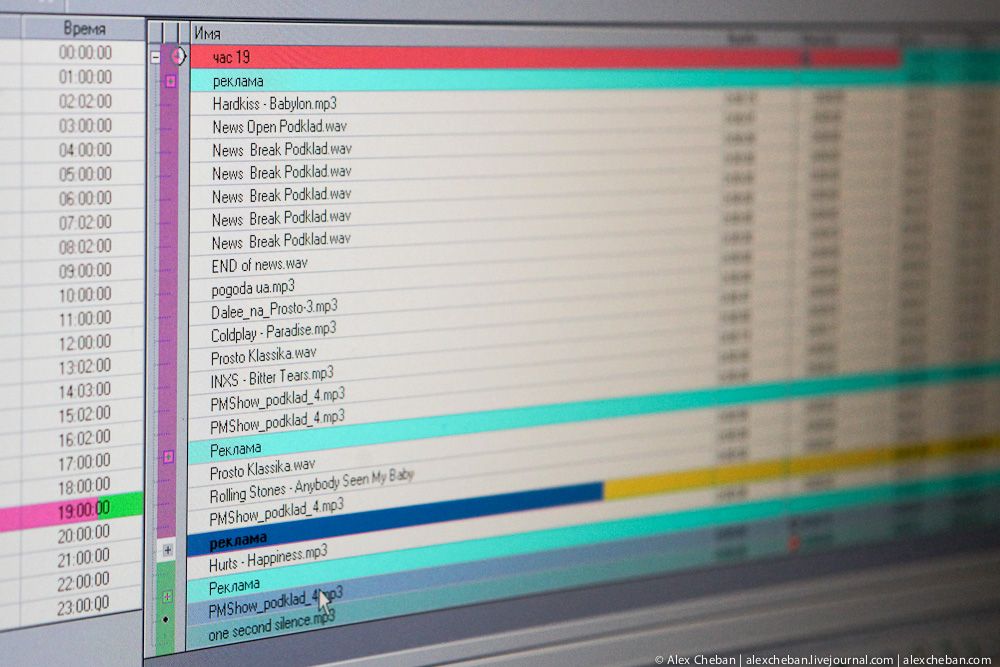Select Hardkiss - Babylon.mp3 track

pos(275,103)
